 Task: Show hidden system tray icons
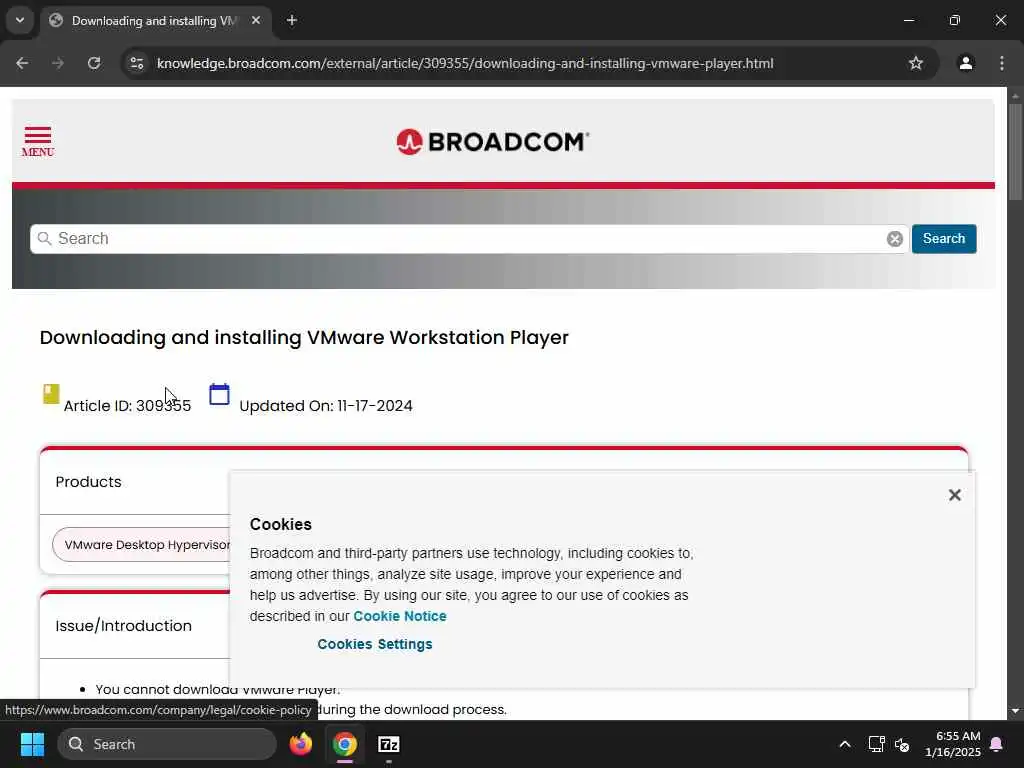click(844, 744)
